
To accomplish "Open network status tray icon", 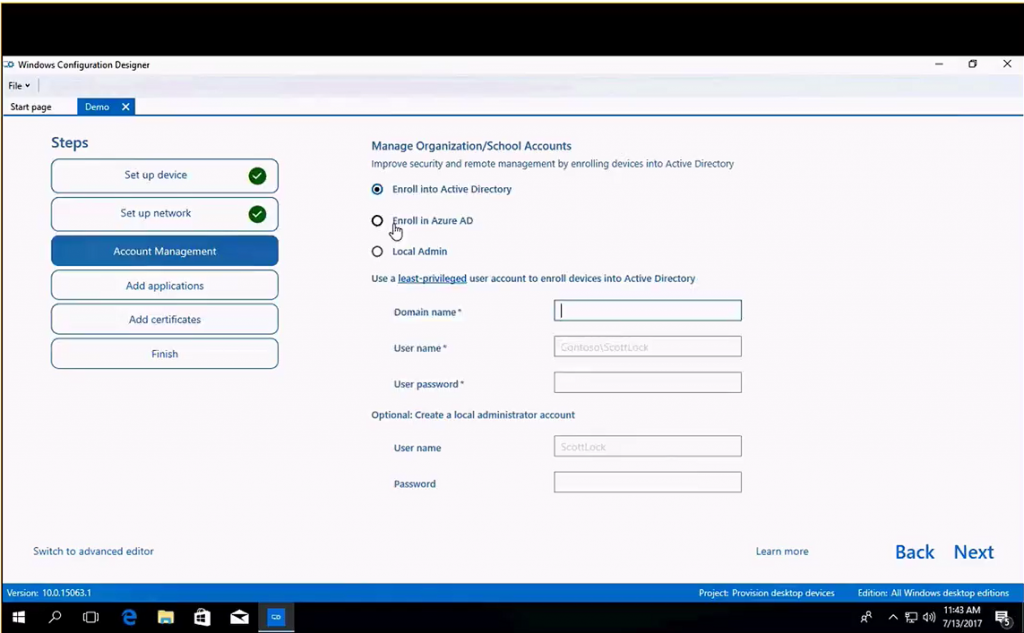I will tap(911, 617).
